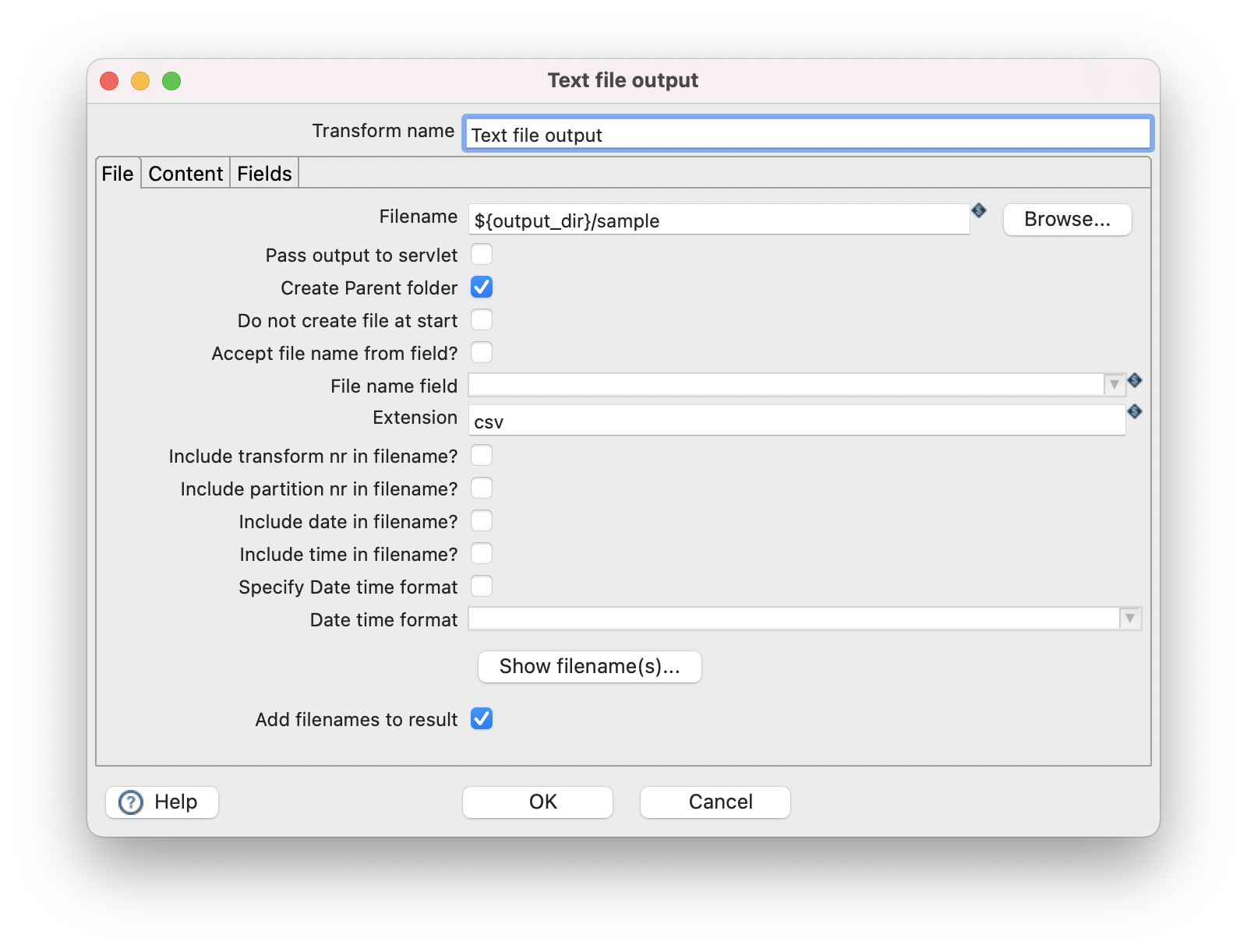Click variable icon beside File name field
The height and width of the screenshot is (952, 1247).
point(1135,380)
